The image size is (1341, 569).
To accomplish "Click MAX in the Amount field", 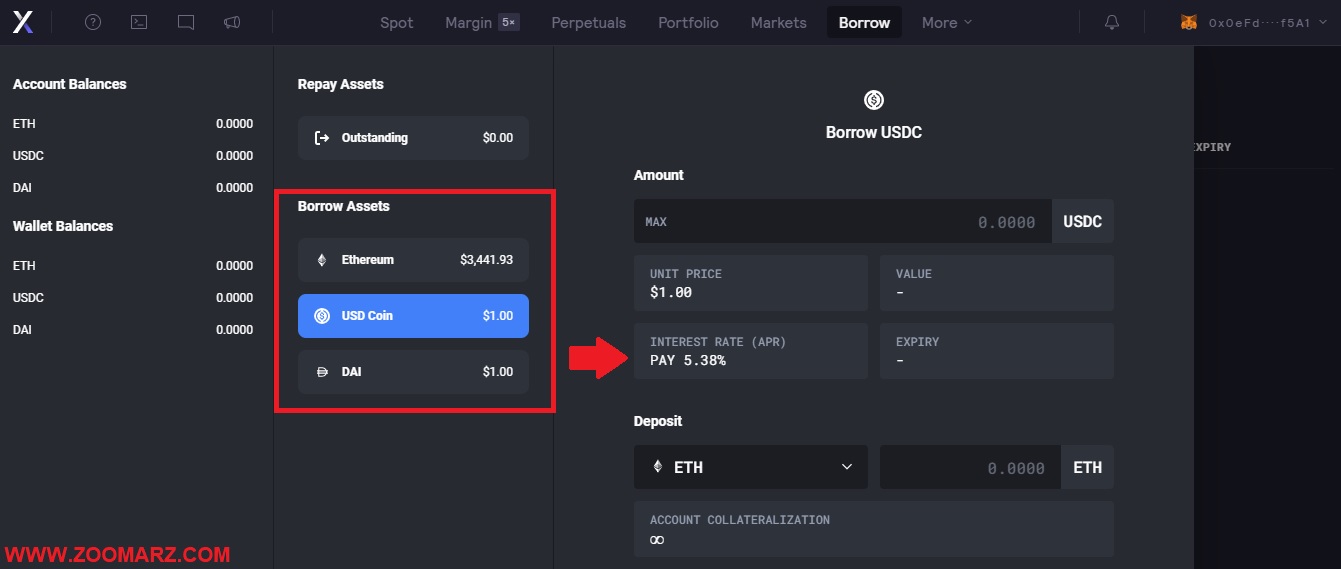I will pyautogui.click(x=656, y=222).
